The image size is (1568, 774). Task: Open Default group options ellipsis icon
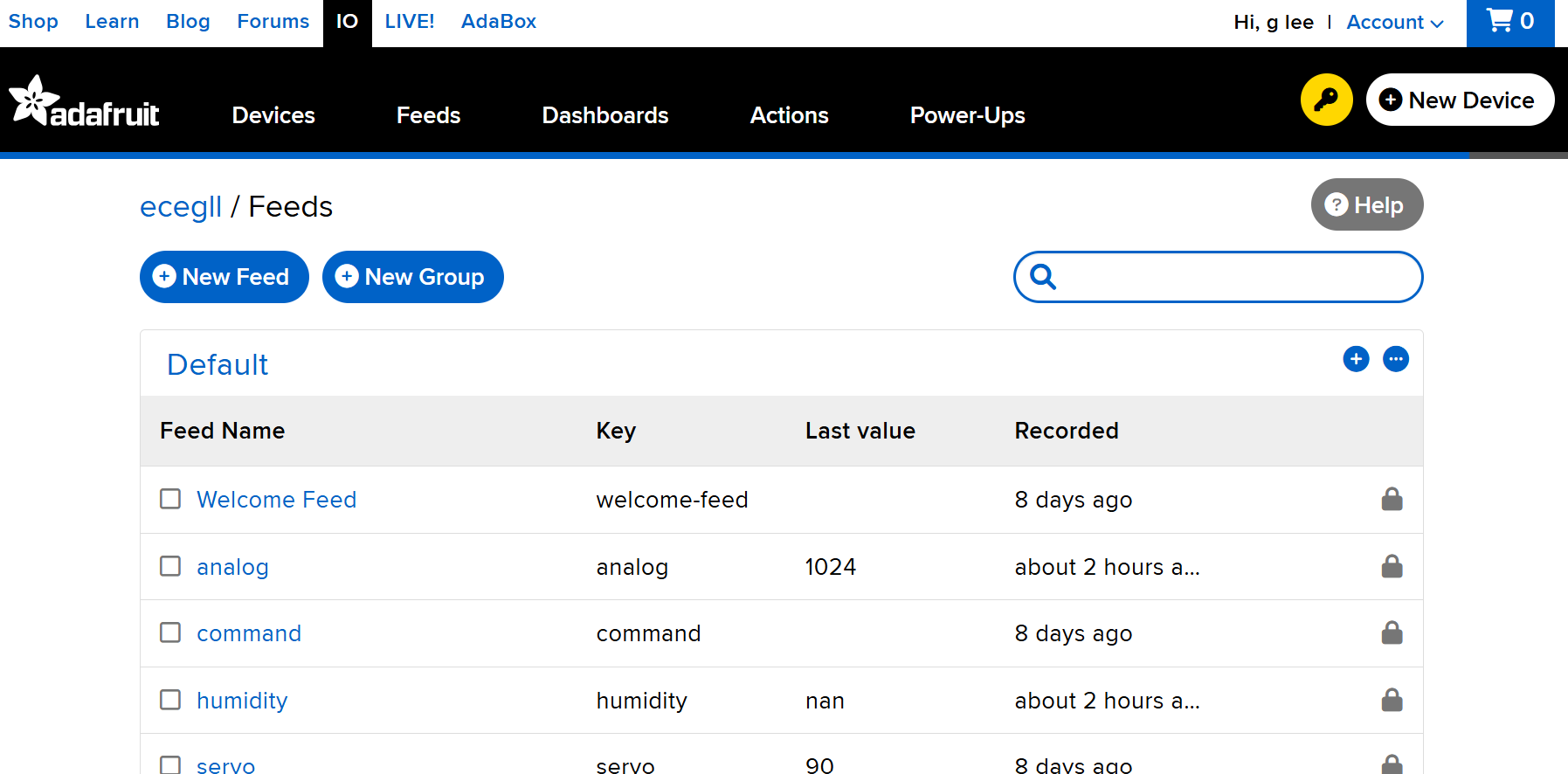[1395, 359]
